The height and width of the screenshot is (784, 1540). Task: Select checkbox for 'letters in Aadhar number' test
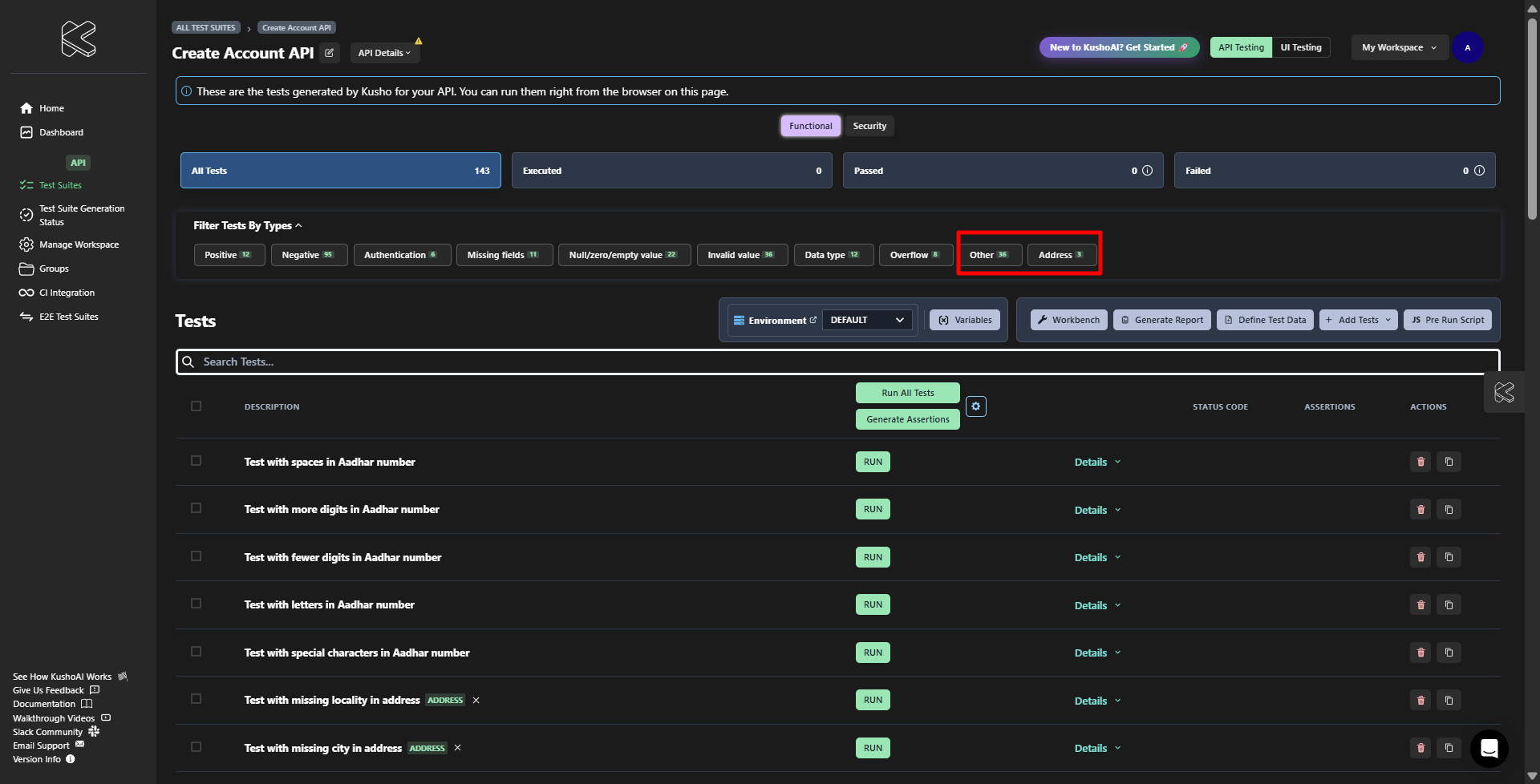(x=196, y=604)
